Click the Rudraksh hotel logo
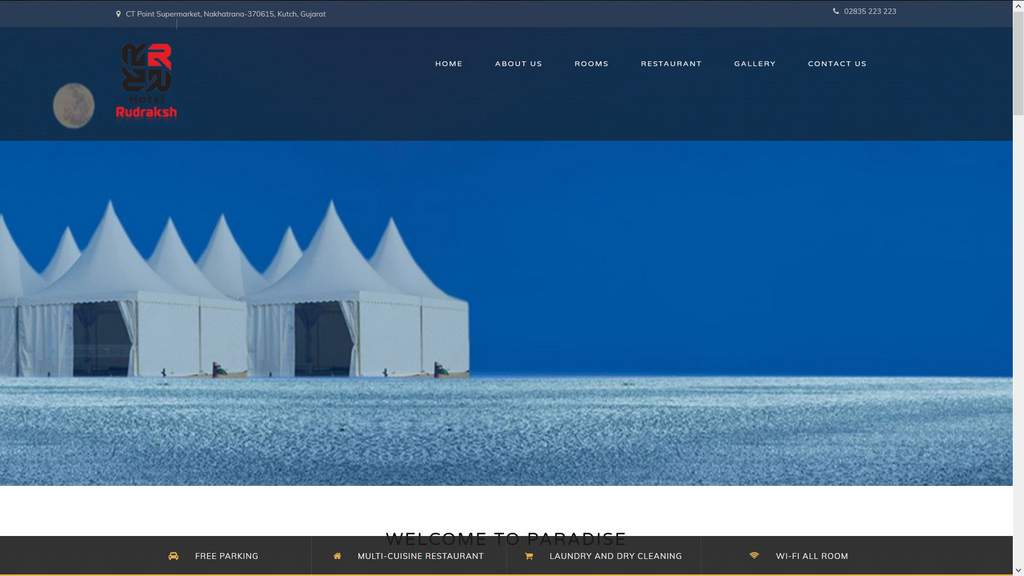Screen dimensions: 1024x576 tap(147, 81)
